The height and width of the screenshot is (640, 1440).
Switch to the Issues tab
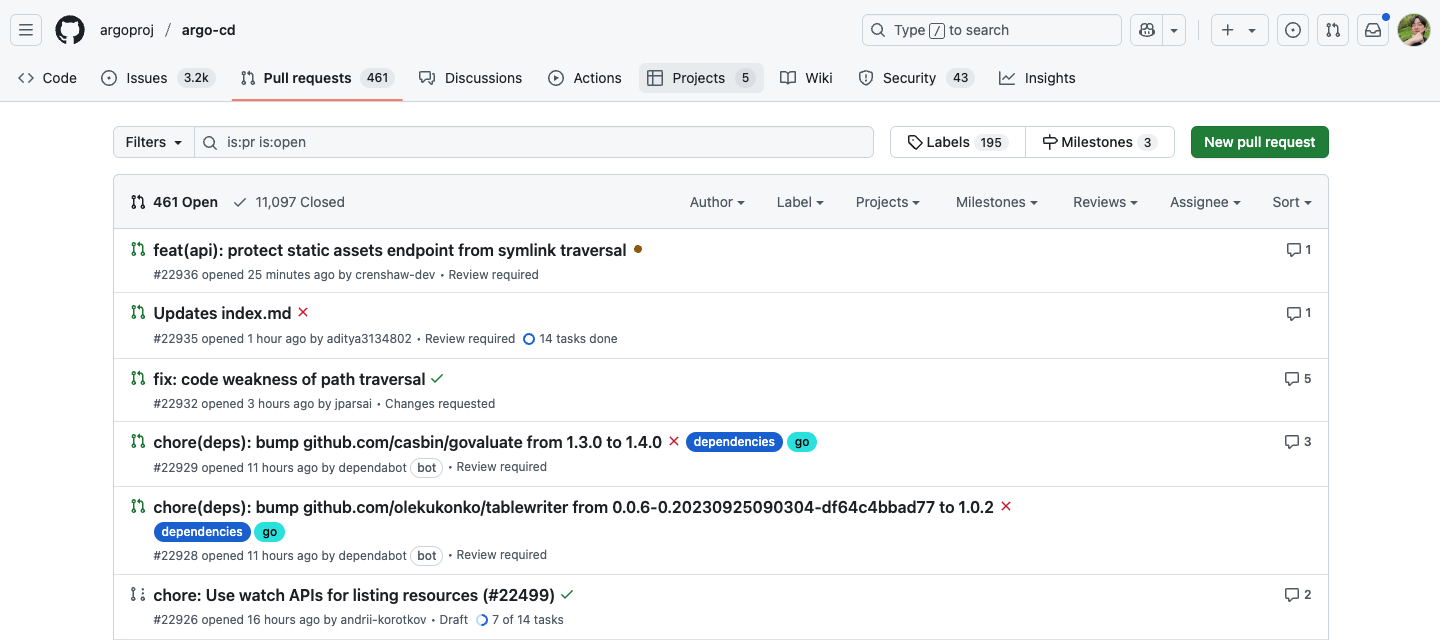pos(158,78)
